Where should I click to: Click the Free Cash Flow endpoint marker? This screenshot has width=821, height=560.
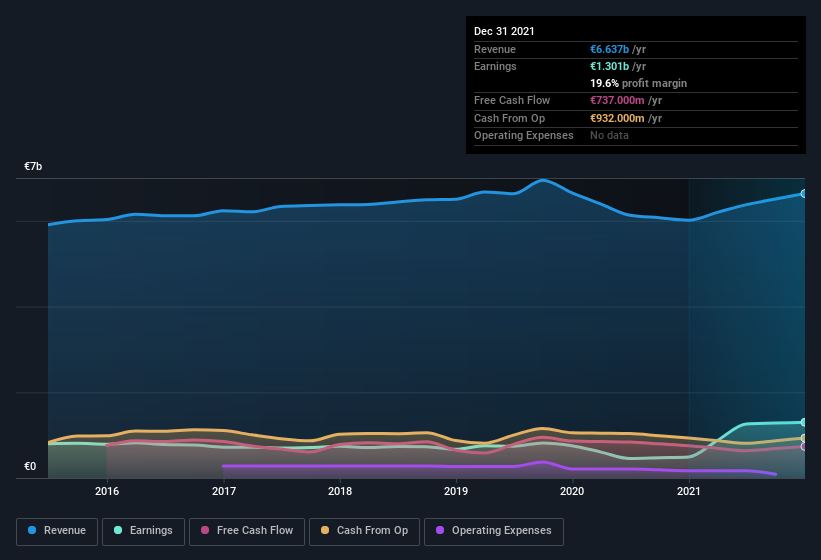pos(804,446)
